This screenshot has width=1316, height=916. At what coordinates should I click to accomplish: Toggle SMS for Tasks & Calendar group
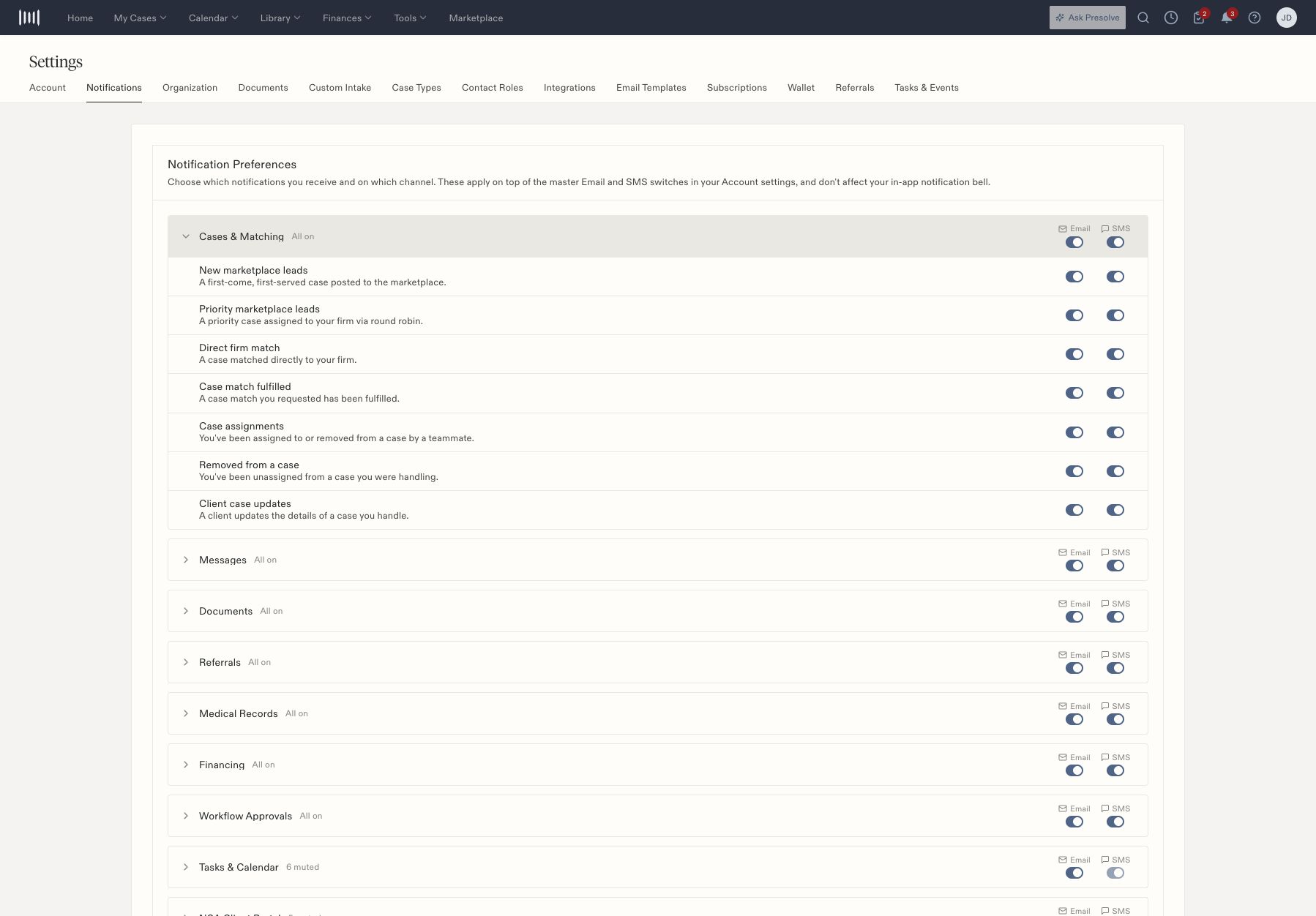(1115, 873)
